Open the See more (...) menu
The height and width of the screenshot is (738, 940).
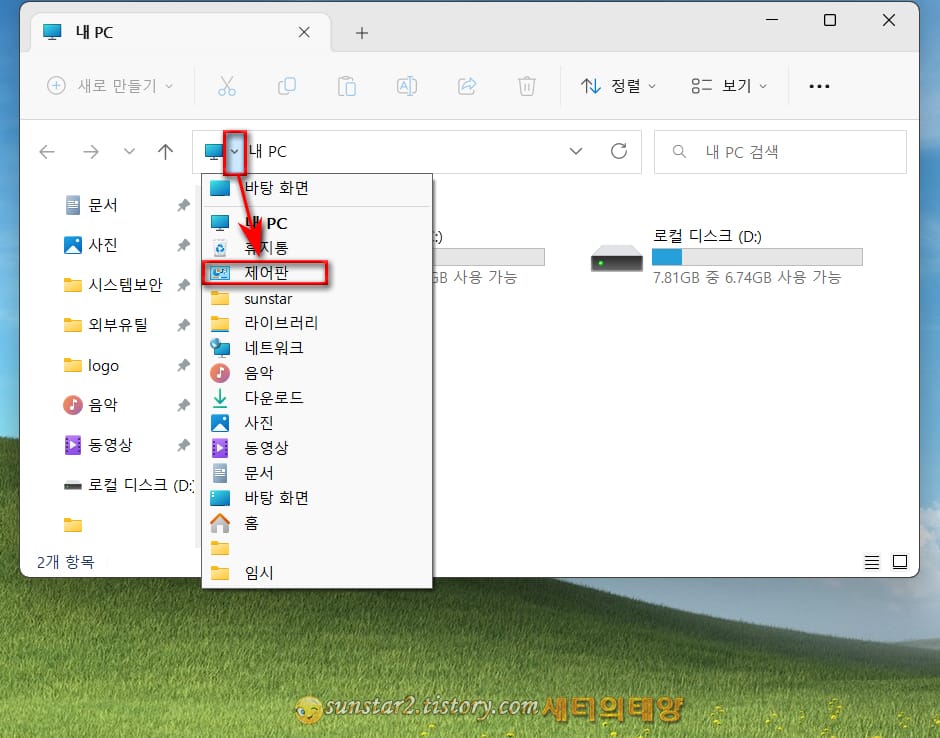[819, 86]
